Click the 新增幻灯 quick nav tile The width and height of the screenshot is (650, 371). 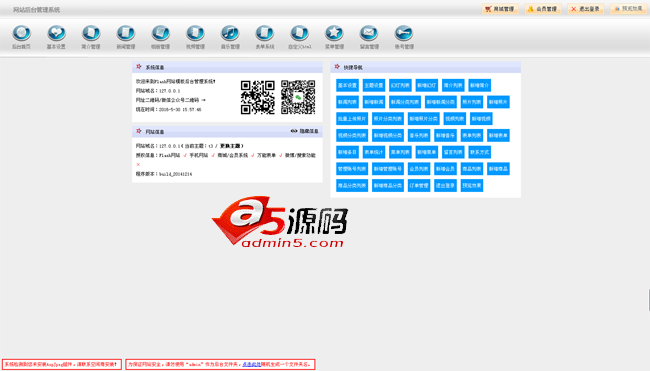(427, 85)
